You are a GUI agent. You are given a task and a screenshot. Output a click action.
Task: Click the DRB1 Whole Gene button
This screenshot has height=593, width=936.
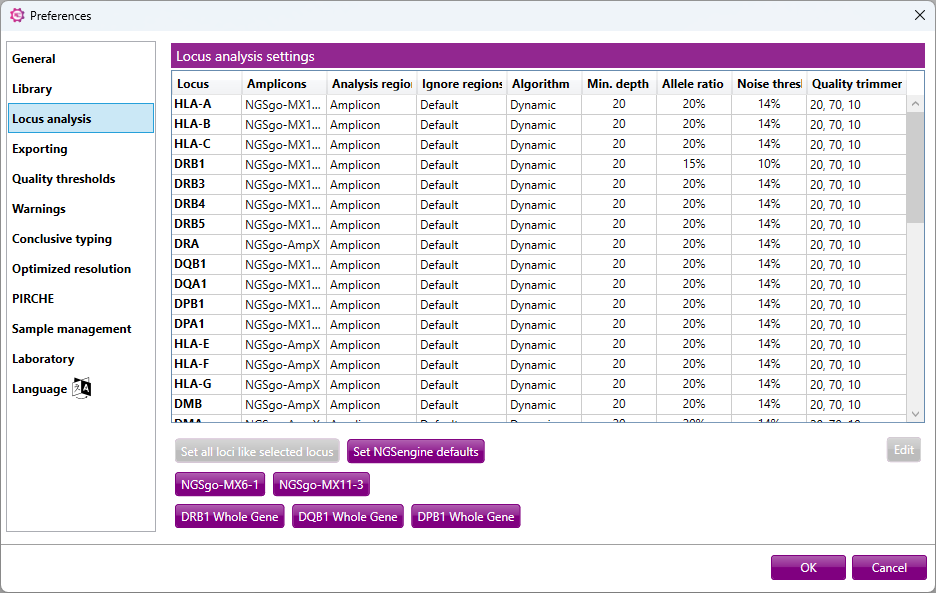point(230,516)
